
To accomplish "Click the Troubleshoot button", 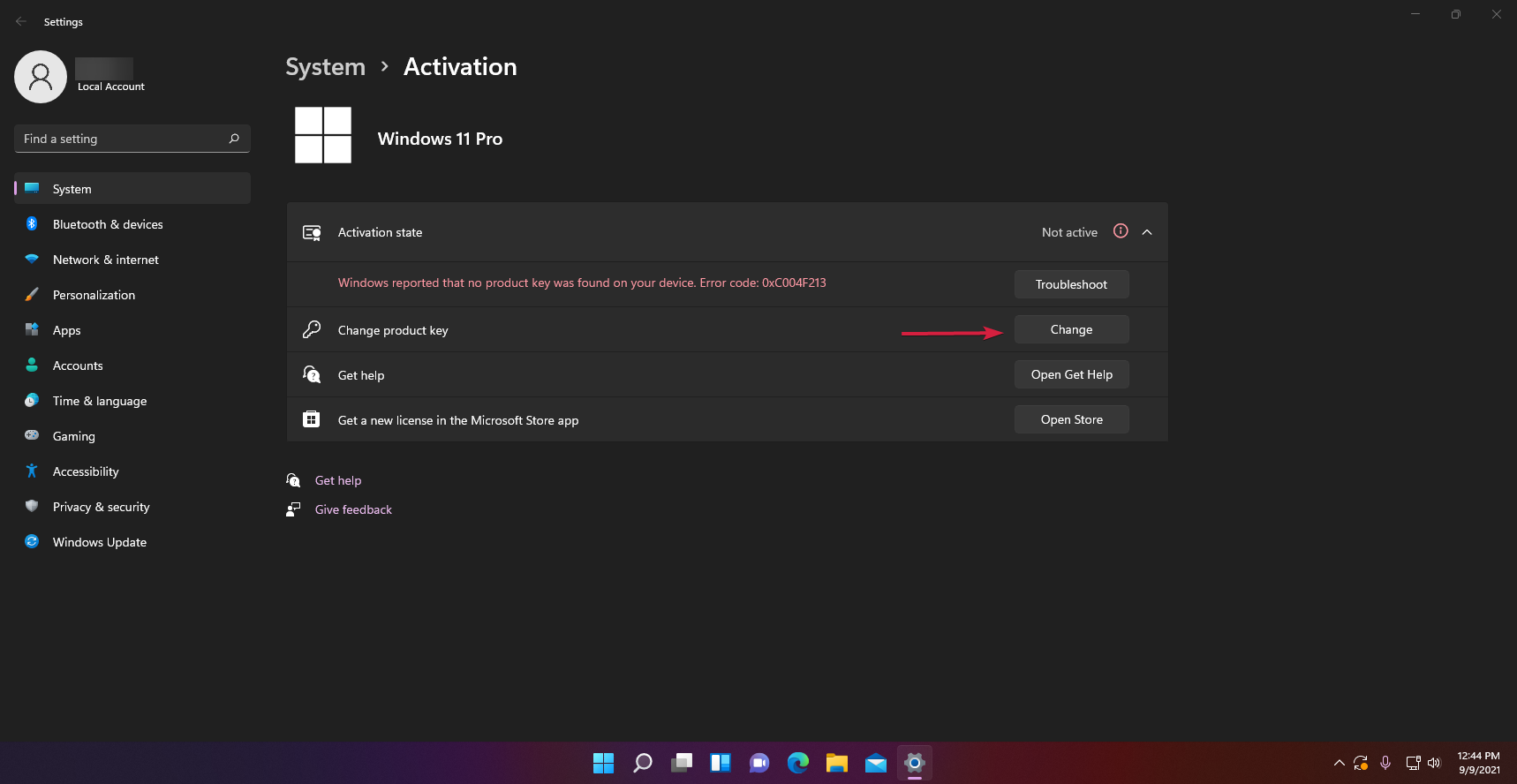I will 1071,284.
